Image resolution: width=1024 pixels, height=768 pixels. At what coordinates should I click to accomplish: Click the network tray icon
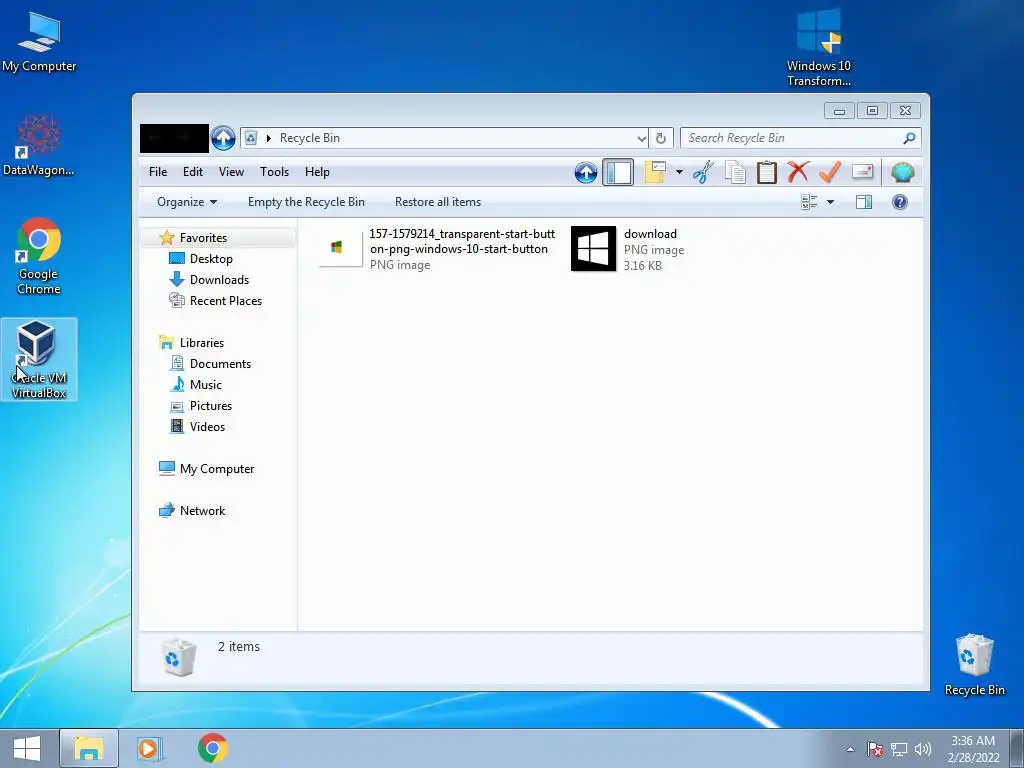click(x=899, y=749)
